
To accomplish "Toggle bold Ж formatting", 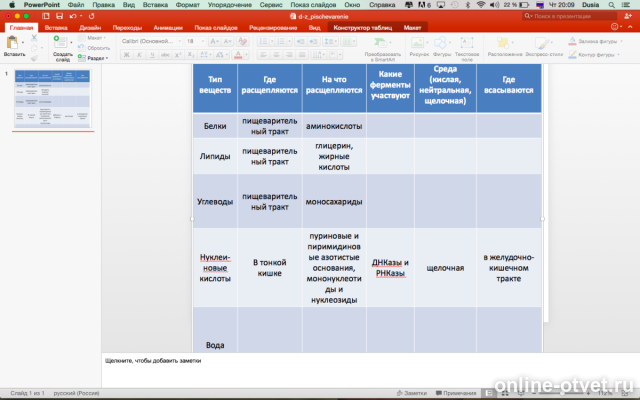I will [127, 55].
